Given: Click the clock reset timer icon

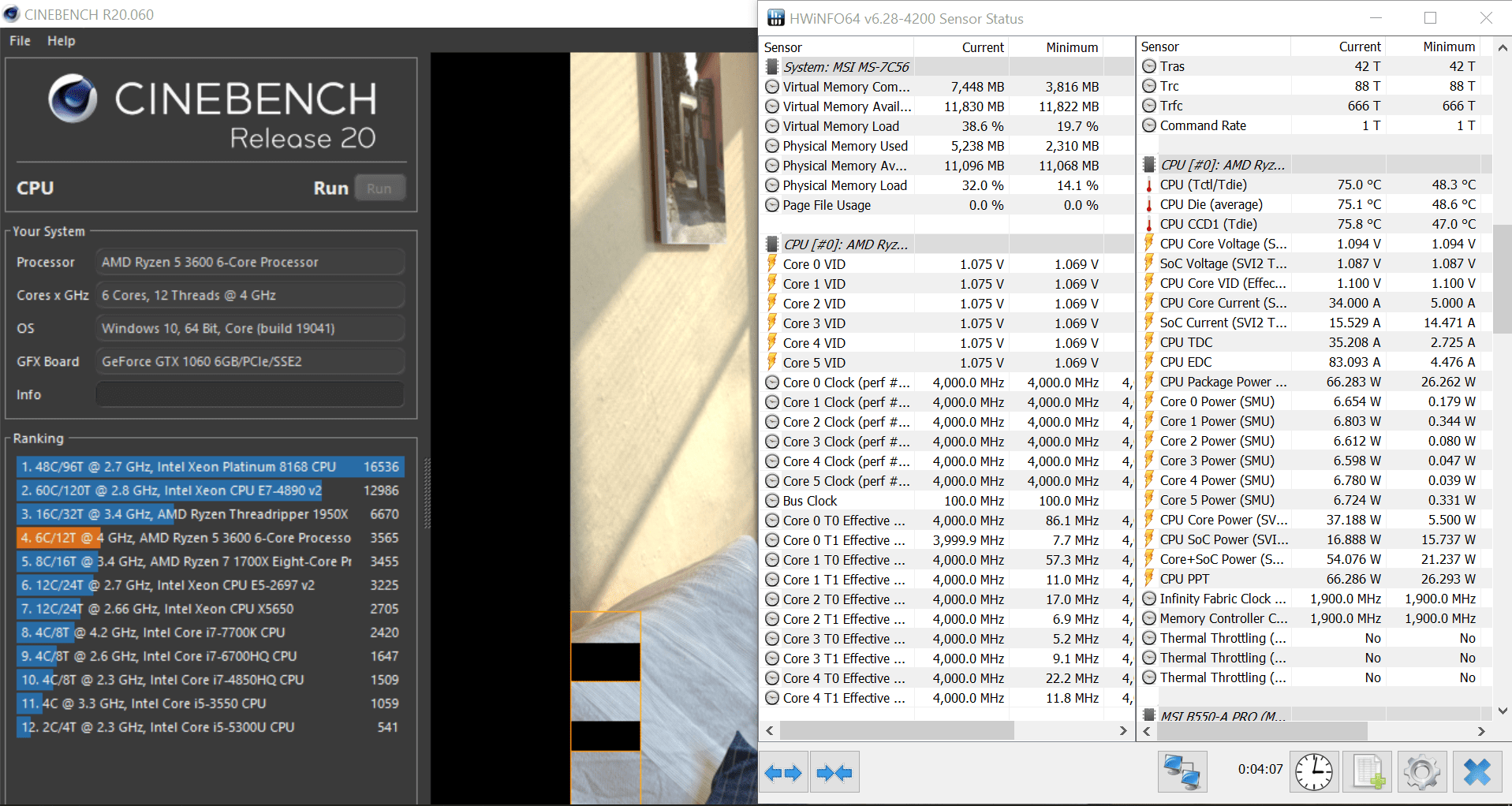Looking at the screenshot, I should tap(1314, 771).
